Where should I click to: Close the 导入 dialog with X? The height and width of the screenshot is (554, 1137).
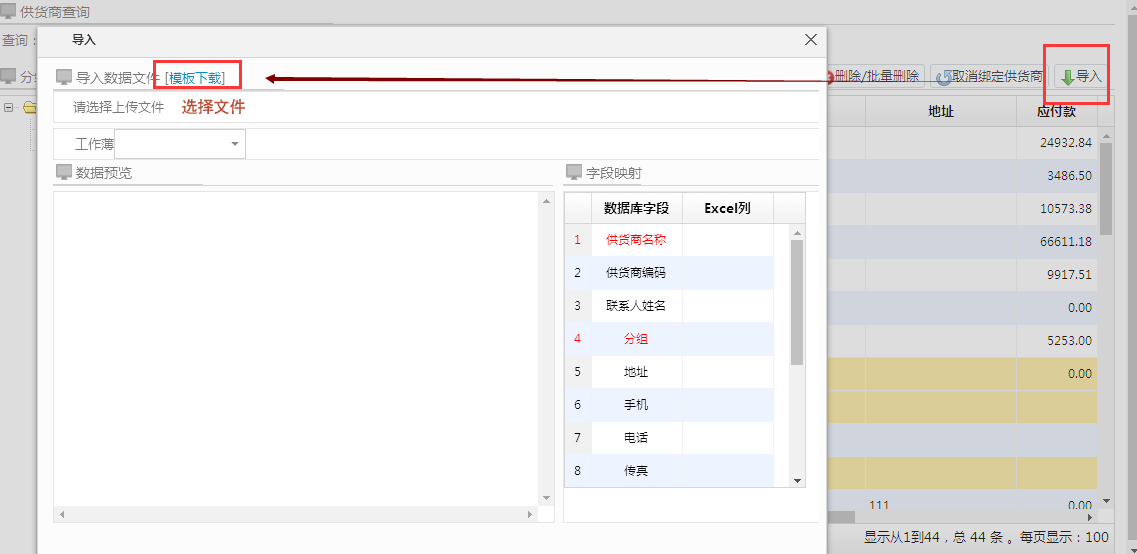[811, 40]
